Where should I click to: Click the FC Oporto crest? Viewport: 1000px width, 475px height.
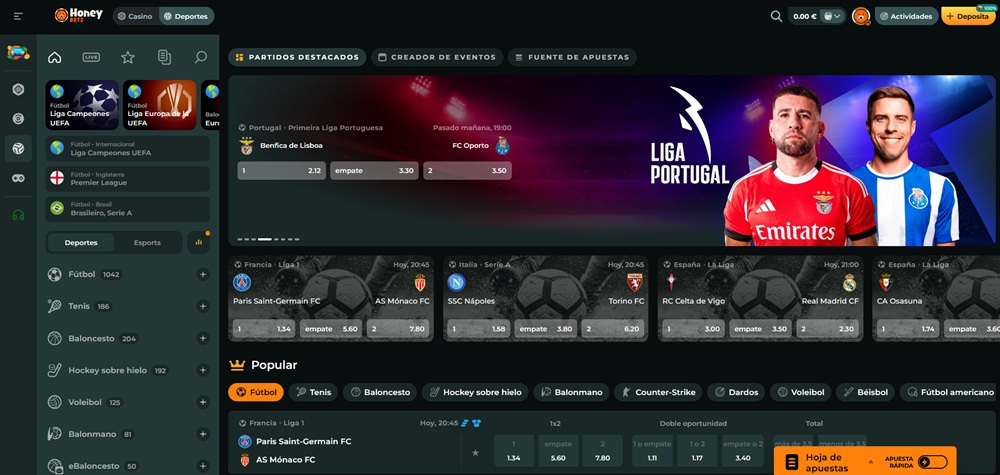(503, 145)
